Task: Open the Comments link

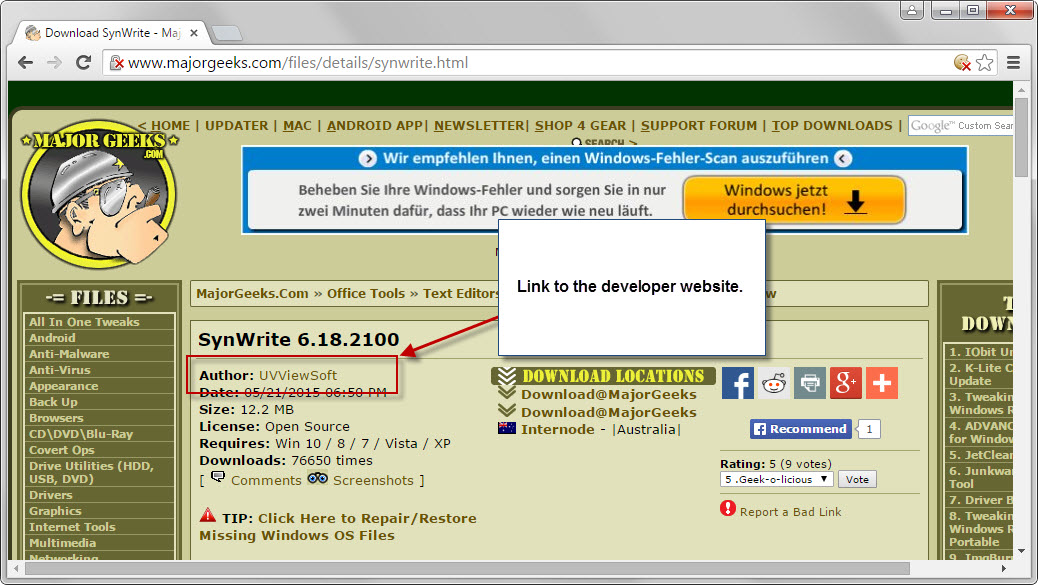Action: [266, 480]
